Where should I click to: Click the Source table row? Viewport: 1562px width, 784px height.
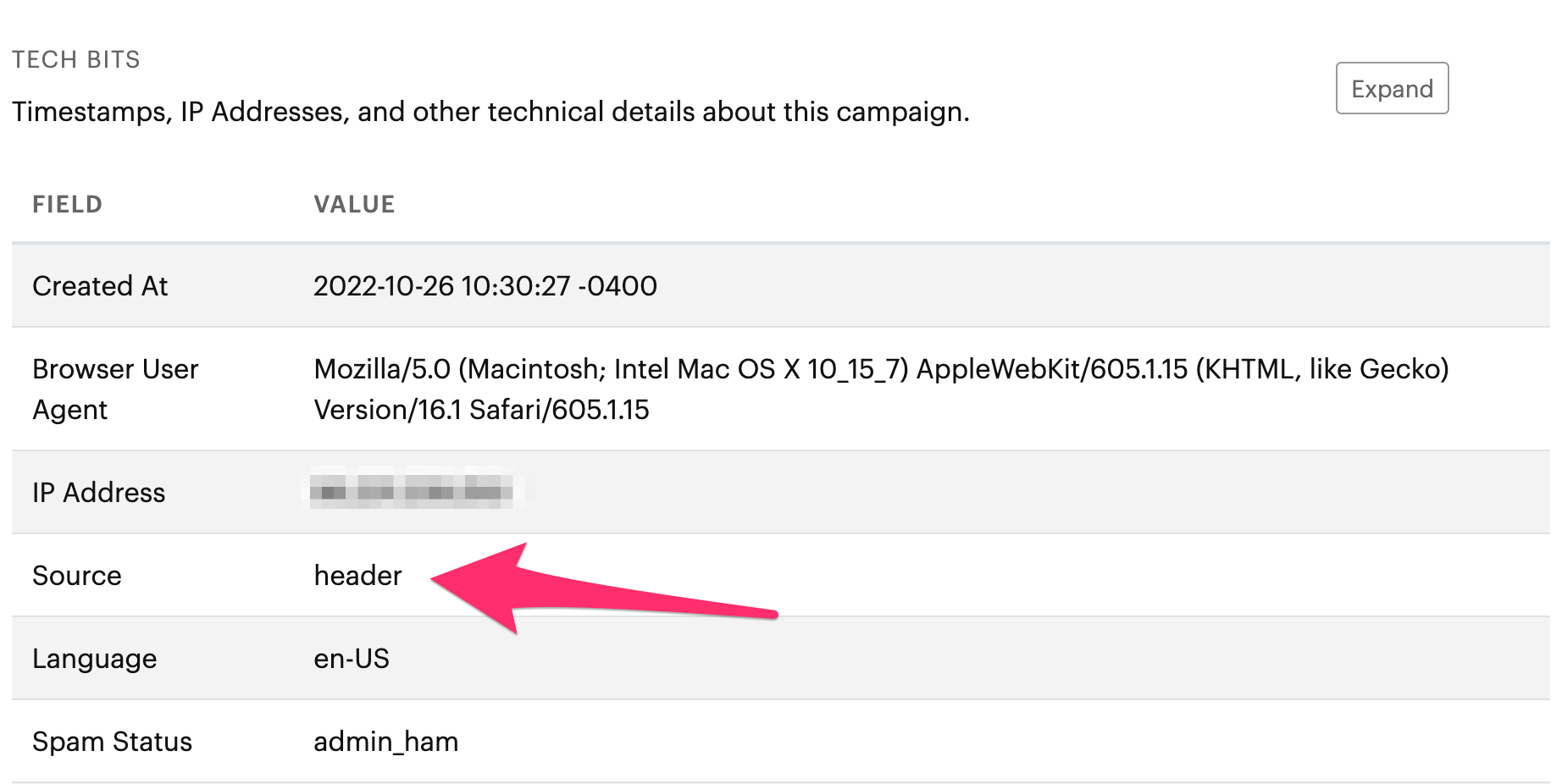click(781, 575)
